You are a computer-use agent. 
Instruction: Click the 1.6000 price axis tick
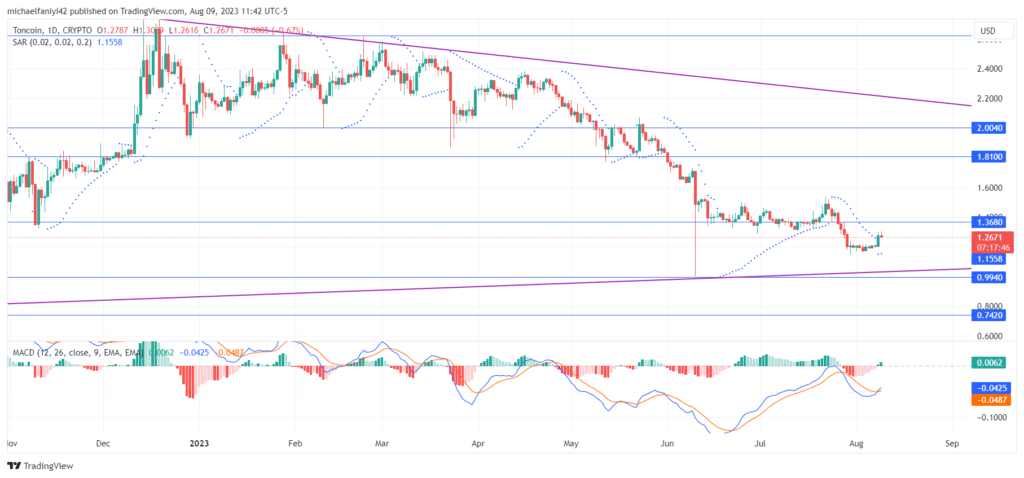(989, 188)
